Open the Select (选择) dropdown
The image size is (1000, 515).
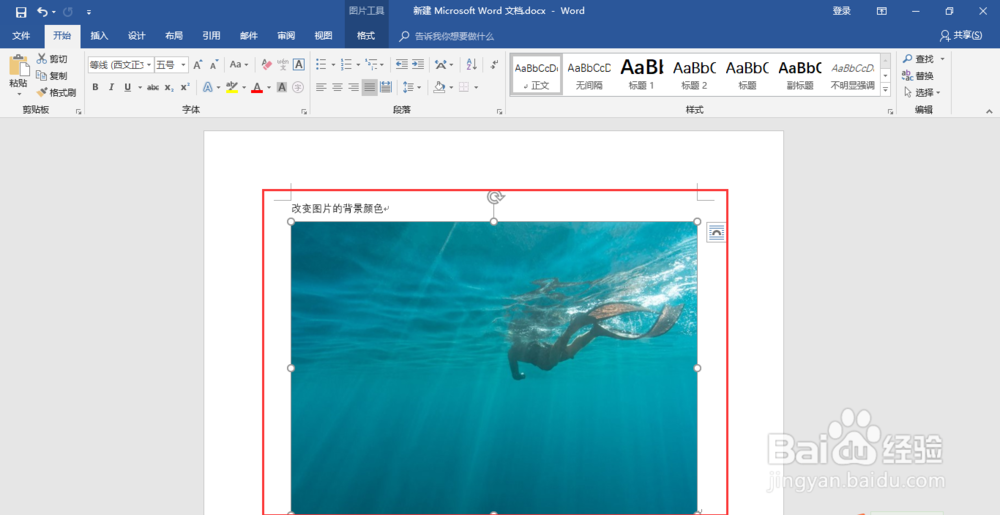(922, 92)
